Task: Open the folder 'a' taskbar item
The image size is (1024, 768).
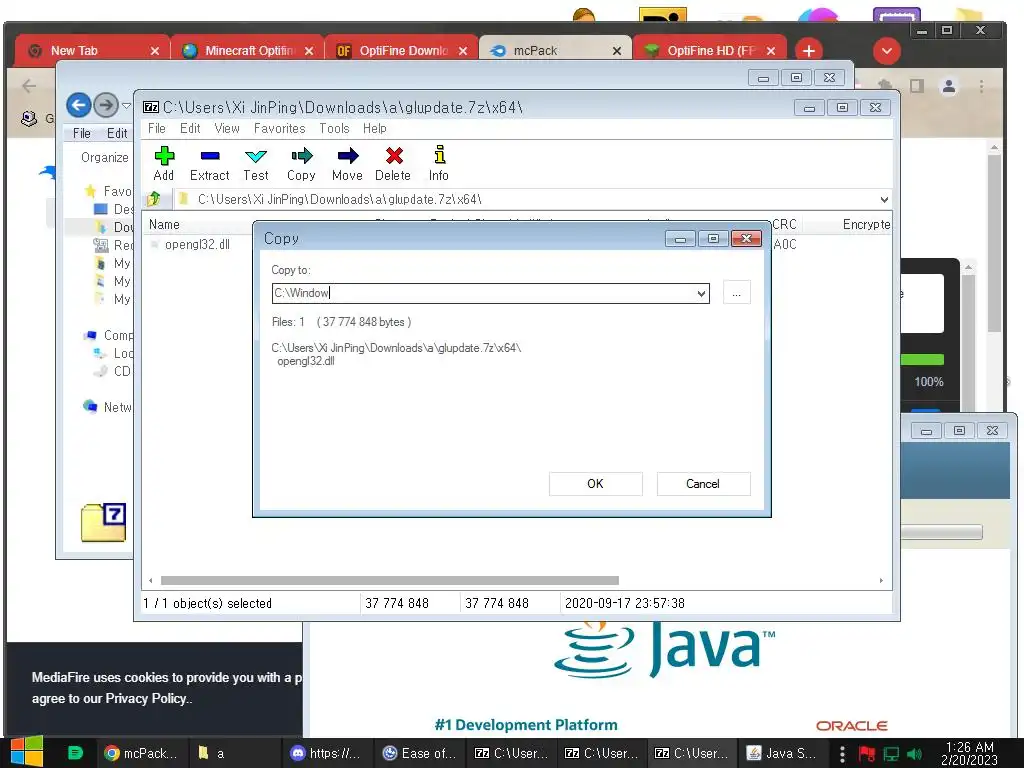Action: 234,753
